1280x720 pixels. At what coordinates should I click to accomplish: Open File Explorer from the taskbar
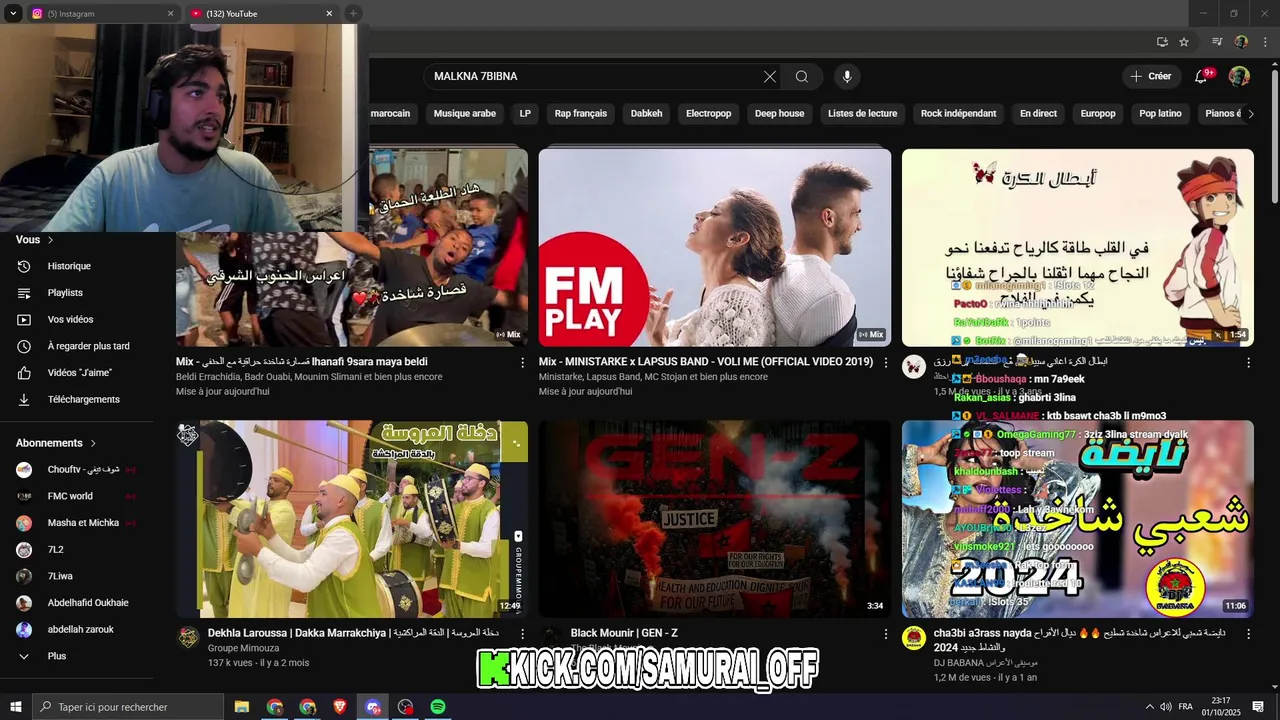(x=242, y=707)
